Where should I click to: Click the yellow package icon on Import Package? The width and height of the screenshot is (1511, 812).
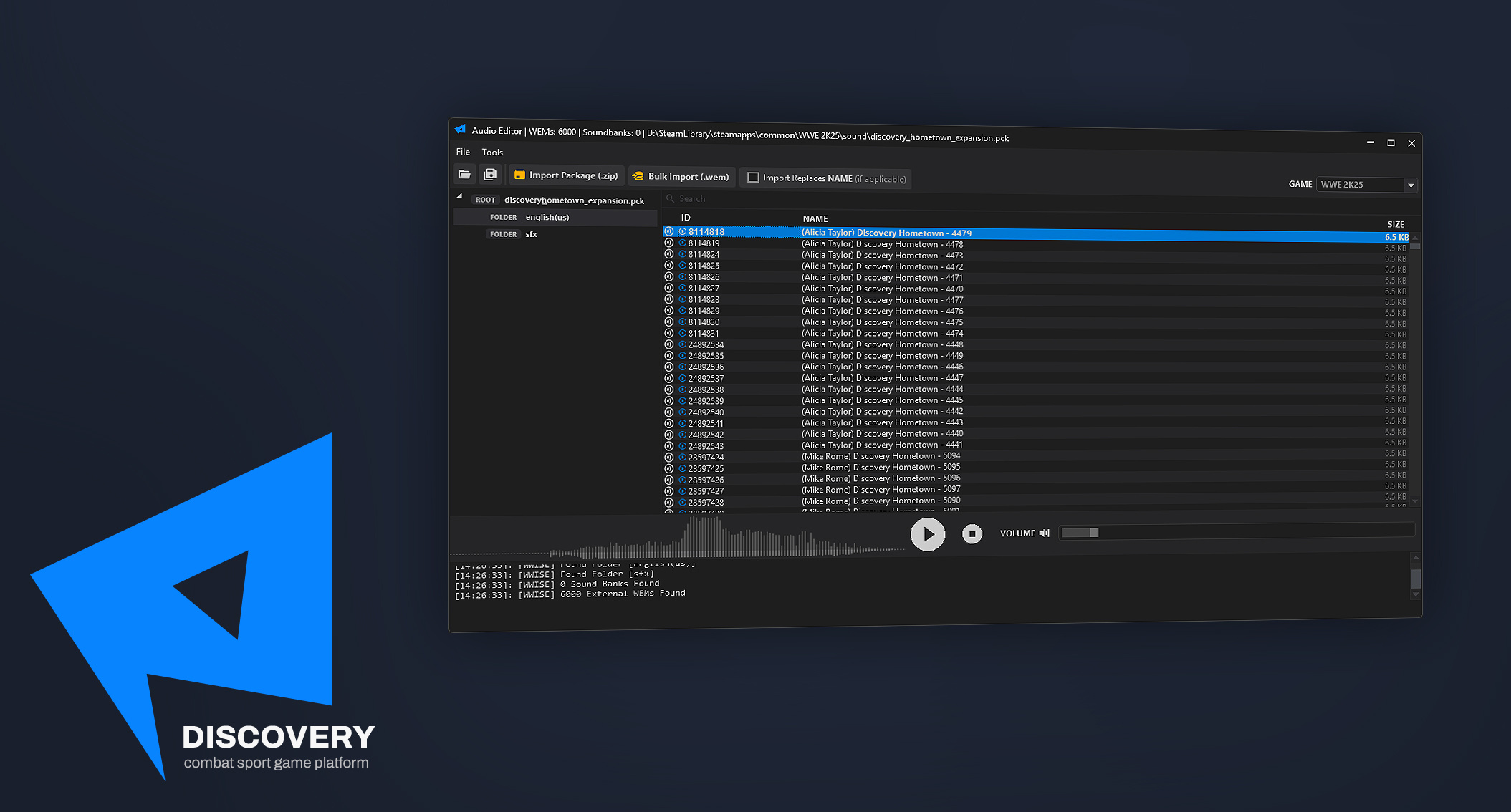519,175
